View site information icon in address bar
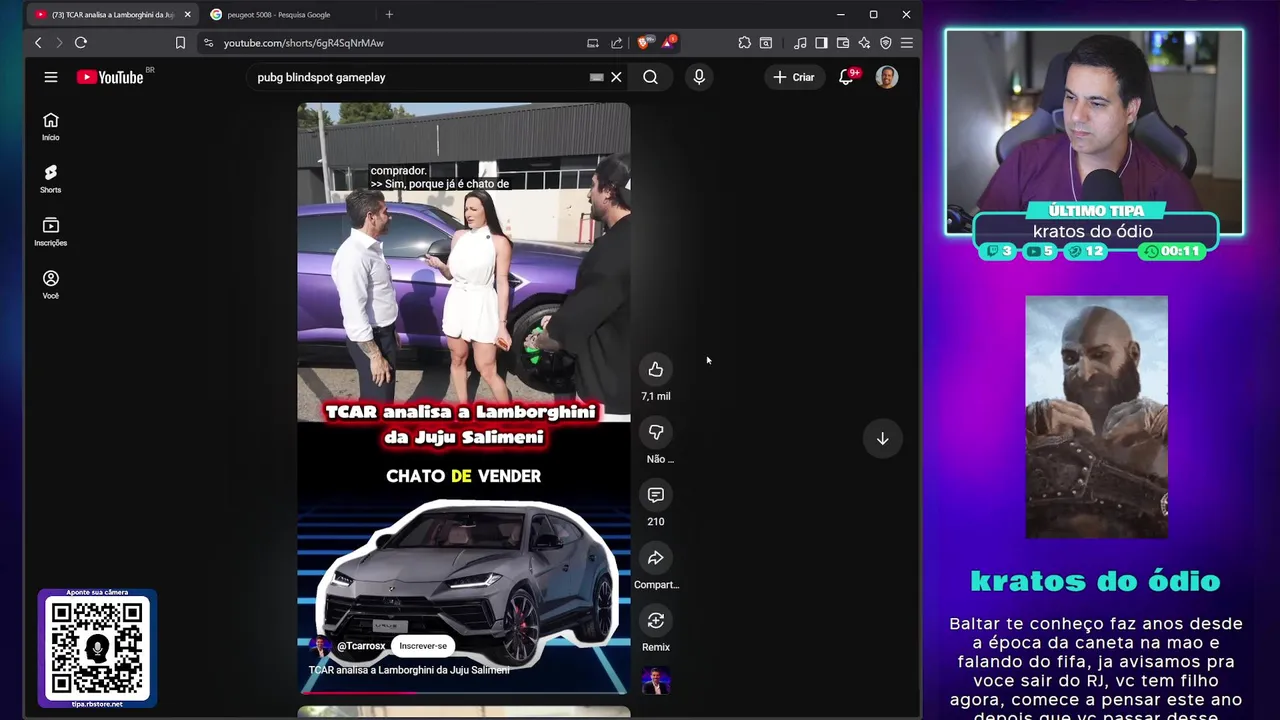The width and height of the screenshot is (1280, 720). click(208, 43)
